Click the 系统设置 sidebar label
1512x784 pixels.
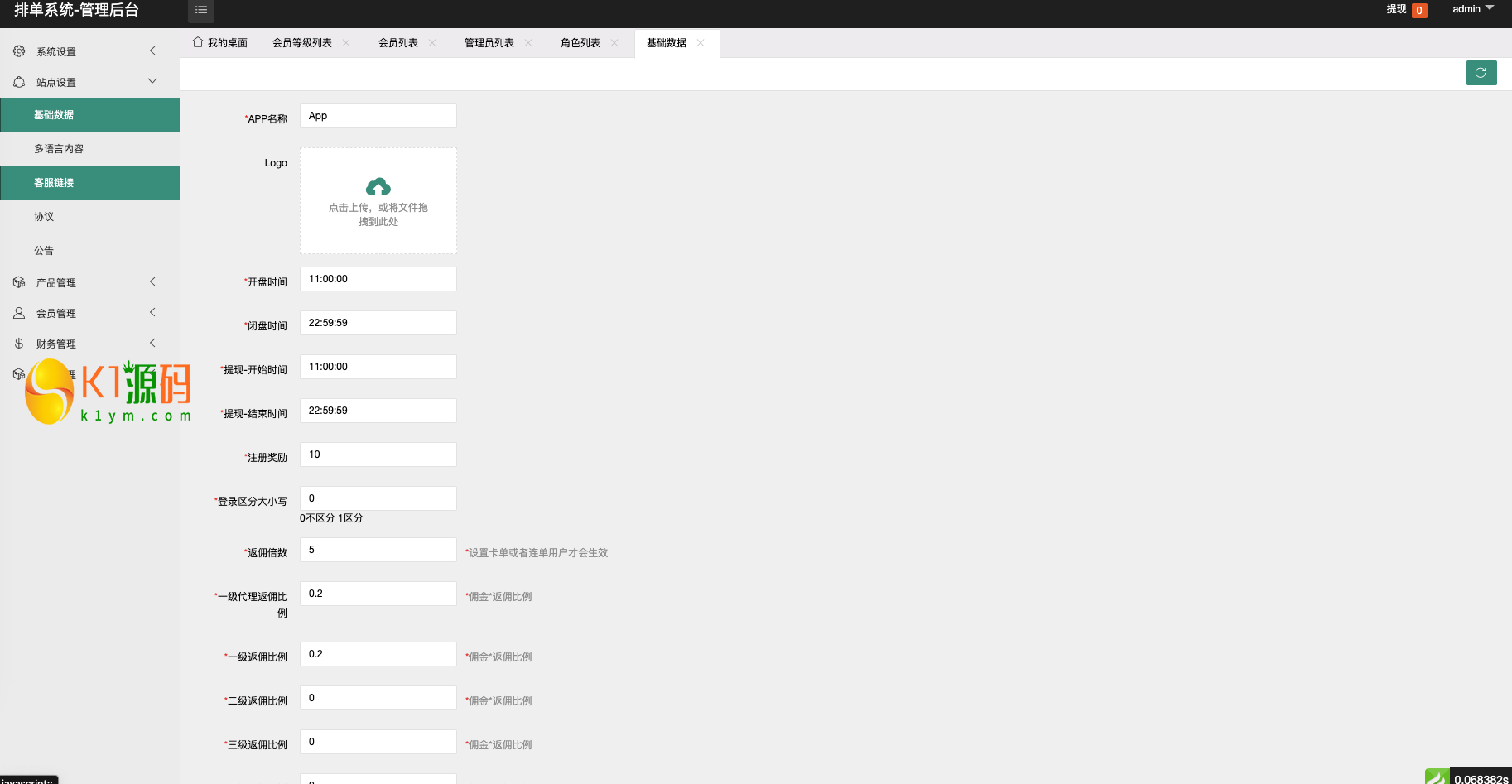coord(56,52)
